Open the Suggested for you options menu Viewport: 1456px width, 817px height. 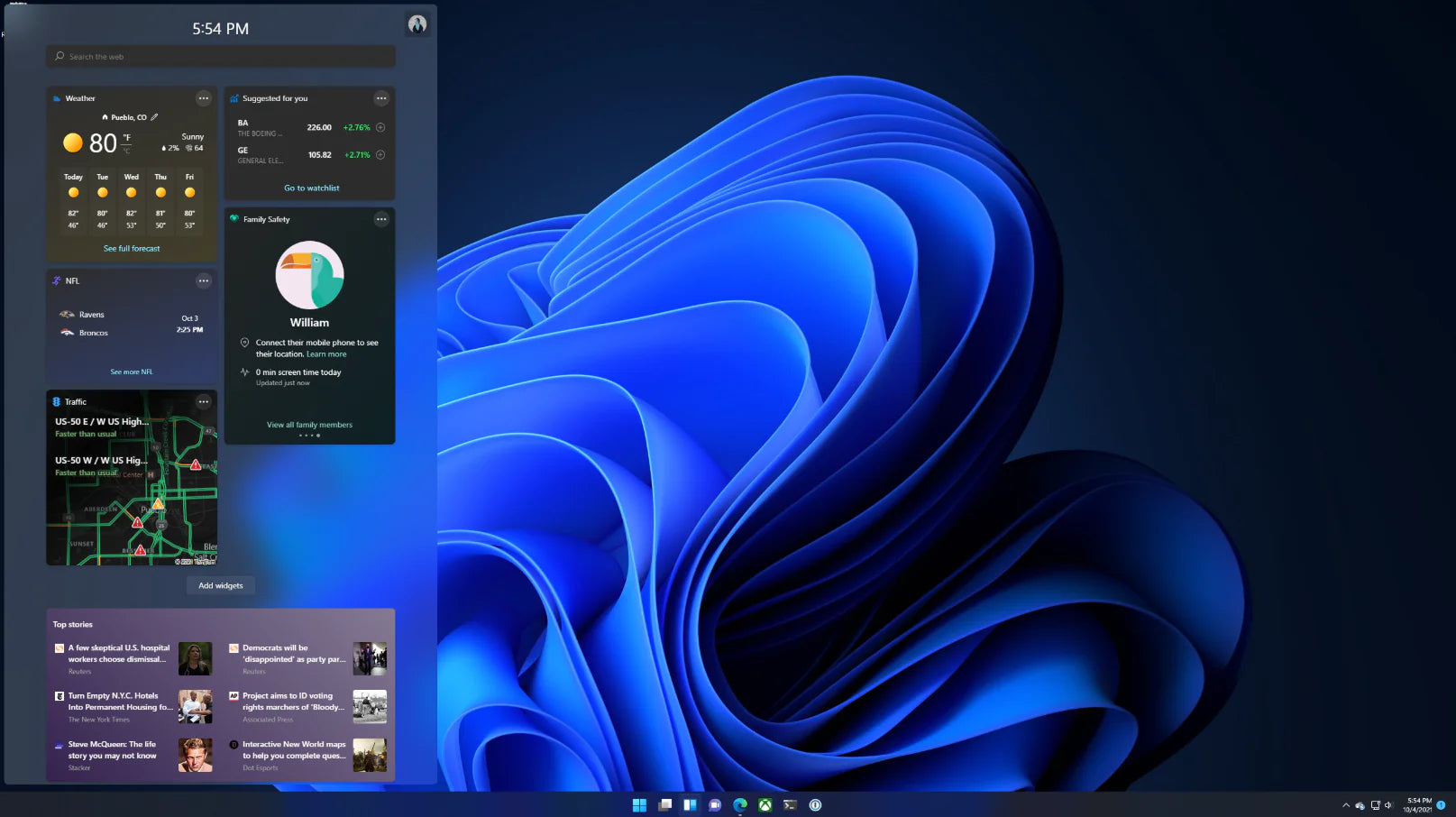381,98
